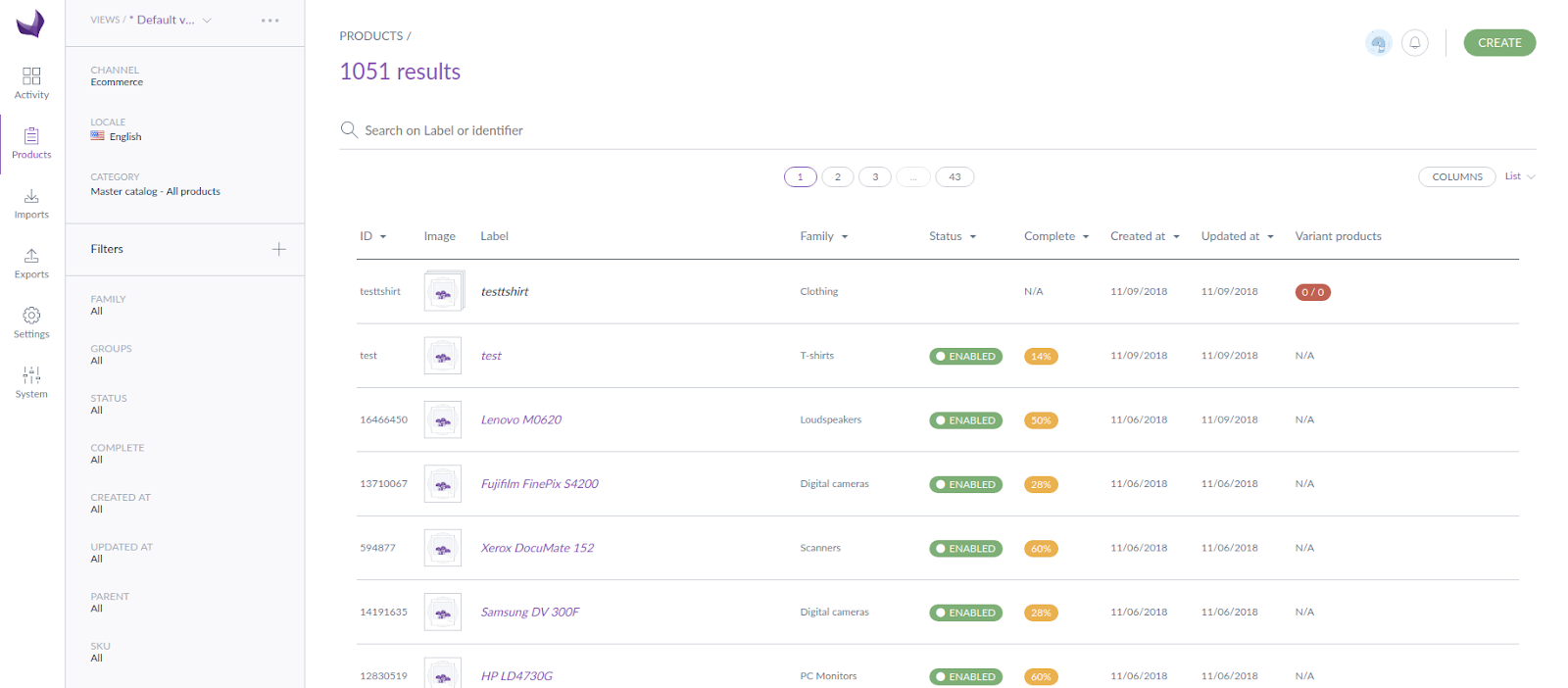The width and height of the screenshot is (1568, 688).
Task: Click the 14% completeness badge
Action: tap(1041, 357)
